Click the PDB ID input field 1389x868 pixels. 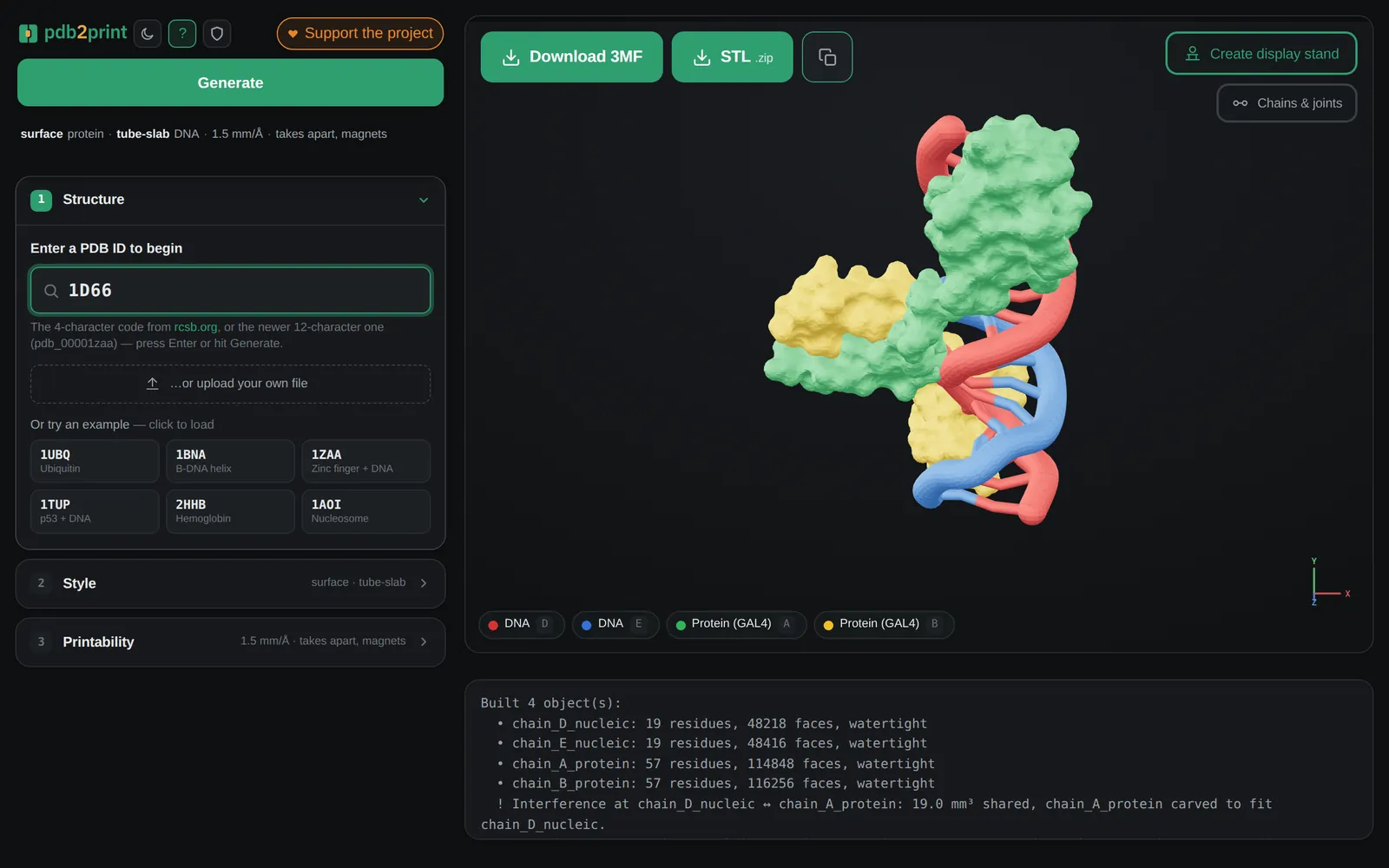coord(230,290)
